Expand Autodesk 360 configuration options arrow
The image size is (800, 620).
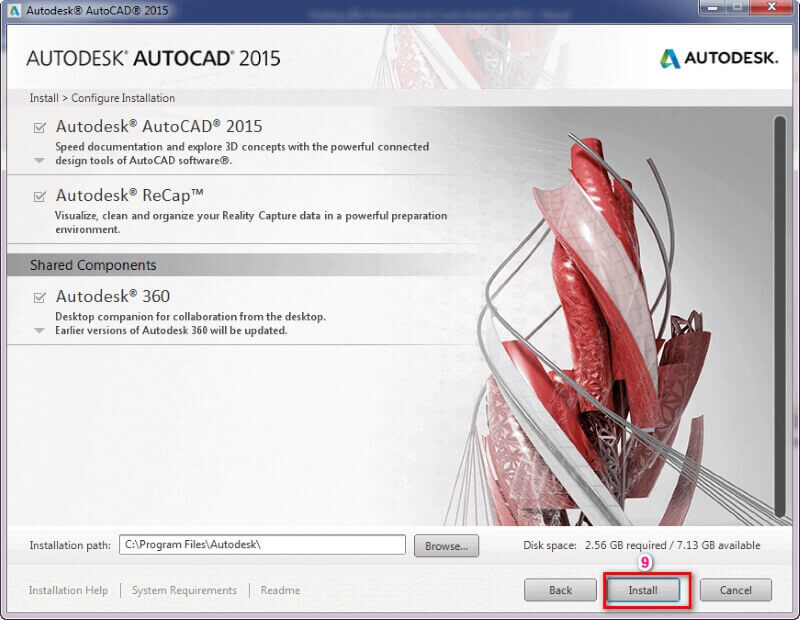(39, 331)
